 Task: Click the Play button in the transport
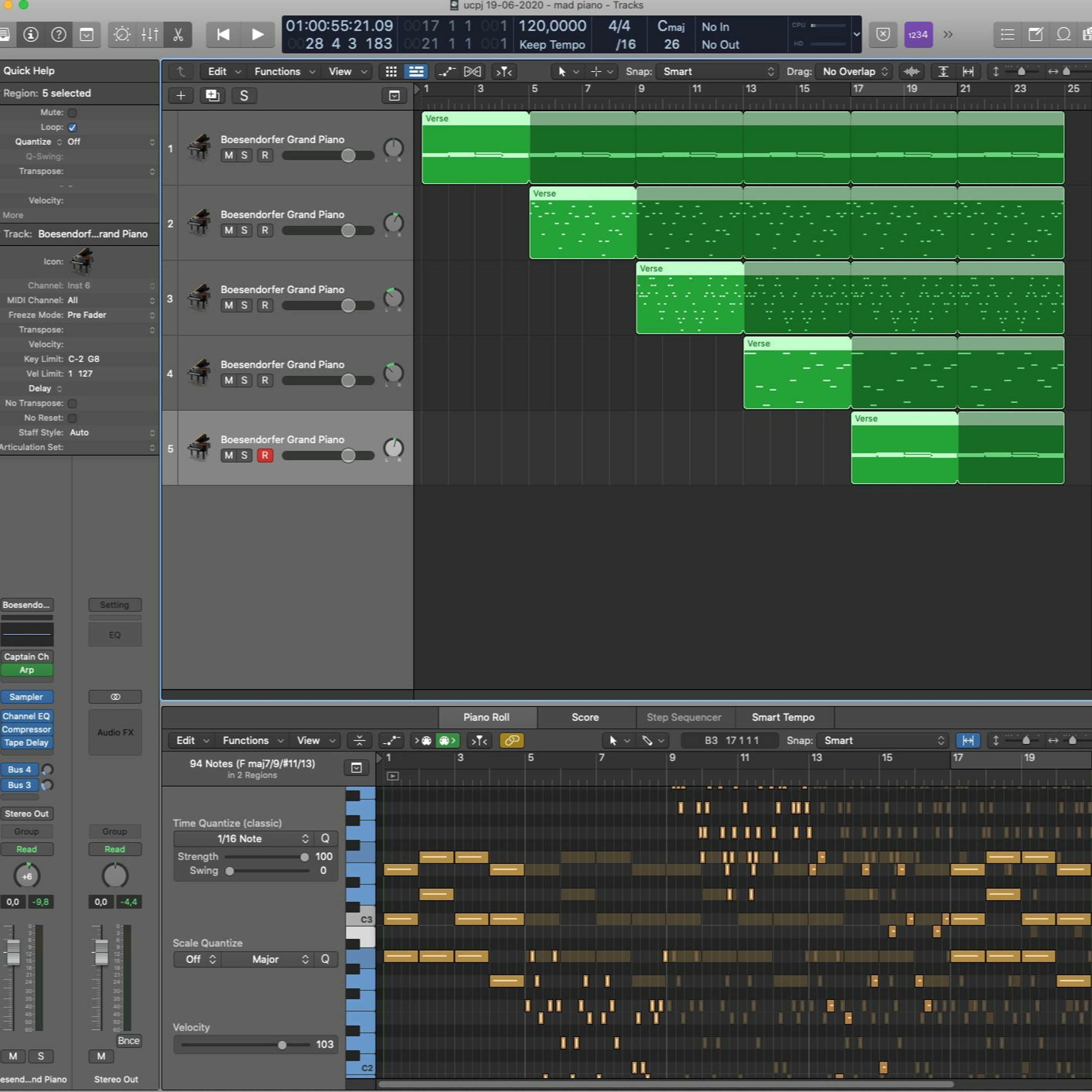coord(257,35)
